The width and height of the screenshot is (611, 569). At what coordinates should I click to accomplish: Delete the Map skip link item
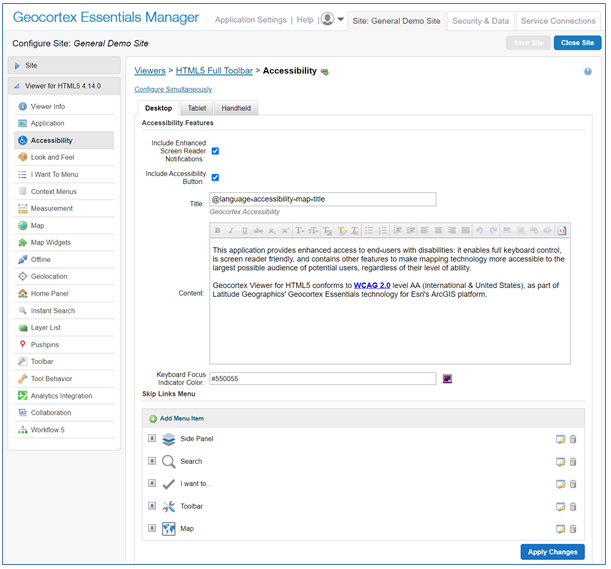coord(573,529)
